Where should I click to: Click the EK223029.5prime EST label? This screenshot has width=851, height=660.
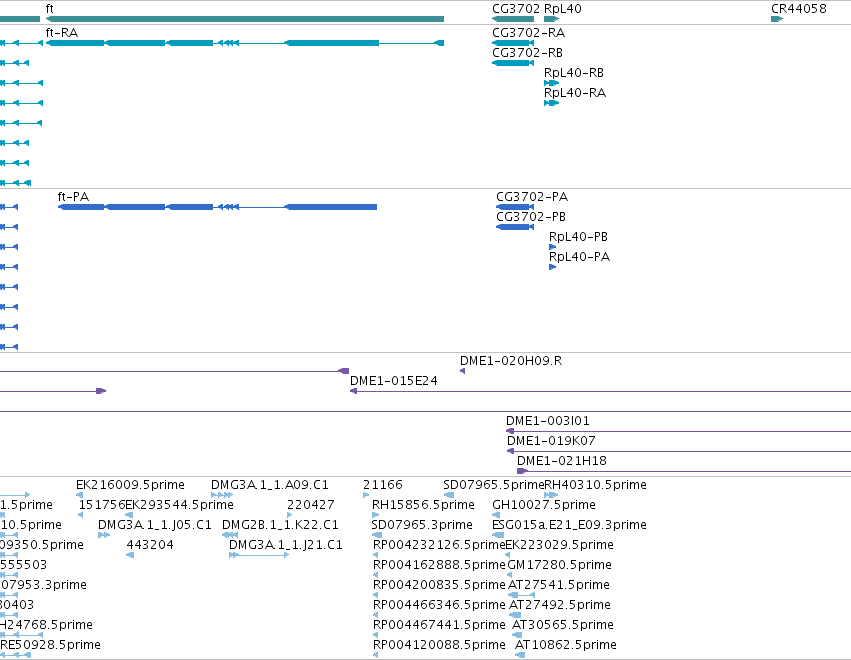(x=560, y=545)
